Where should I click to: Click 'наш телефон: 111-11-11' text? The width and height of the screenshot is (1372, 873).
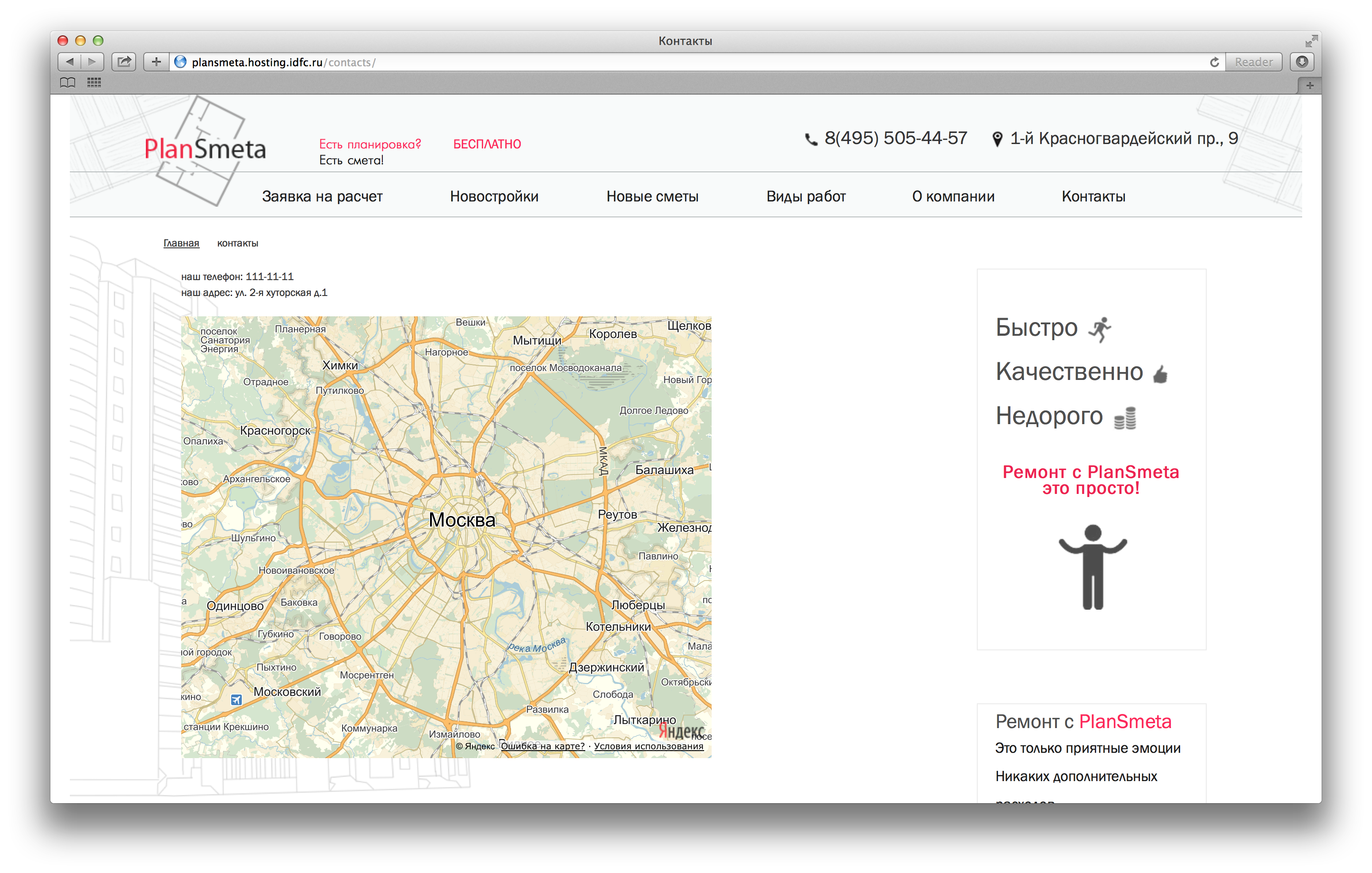237,277
